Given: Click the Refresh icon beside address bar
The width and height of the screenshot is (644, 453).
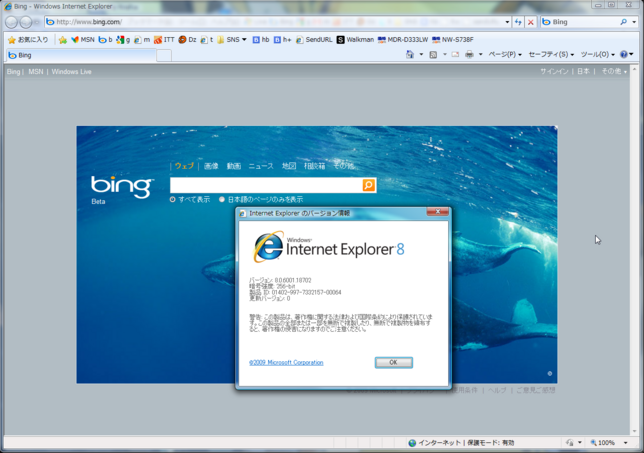Looking at the screenshot, I should click(518, 22).
